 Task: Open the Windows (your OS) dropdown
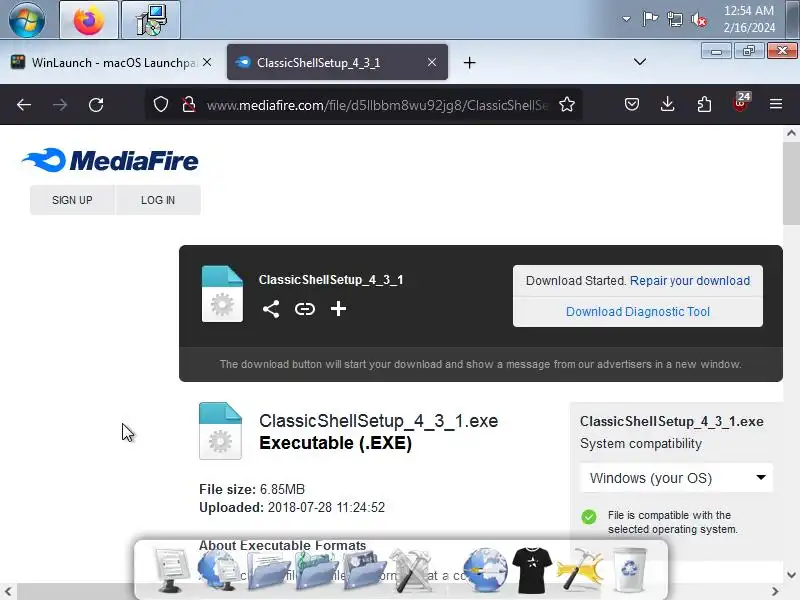coord(677,478)
